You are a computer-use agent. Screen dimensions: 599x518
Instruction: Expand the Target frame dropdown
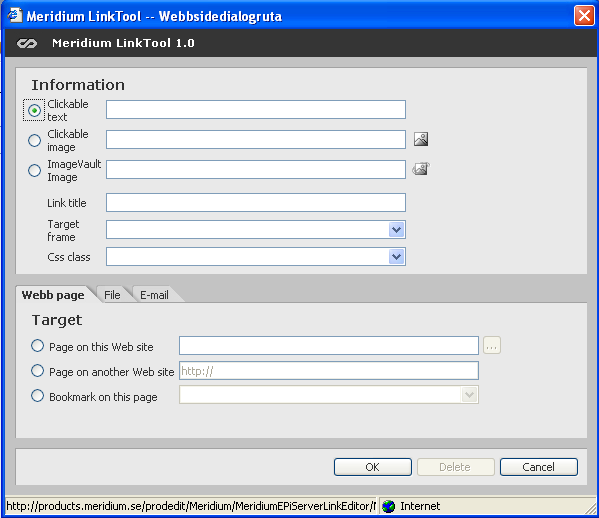(x=397, y=230)
